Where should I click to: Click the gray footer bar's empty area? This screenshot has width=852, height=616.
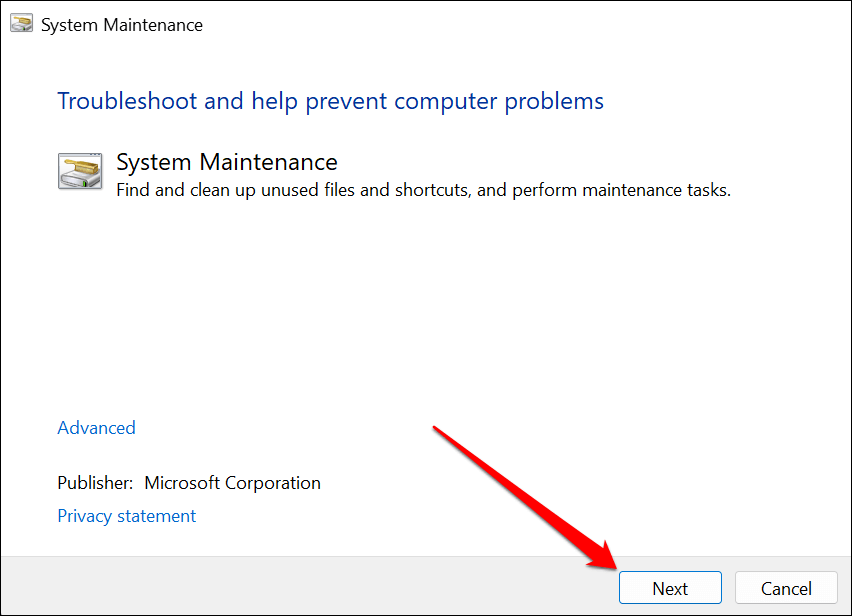pos(300,586)
